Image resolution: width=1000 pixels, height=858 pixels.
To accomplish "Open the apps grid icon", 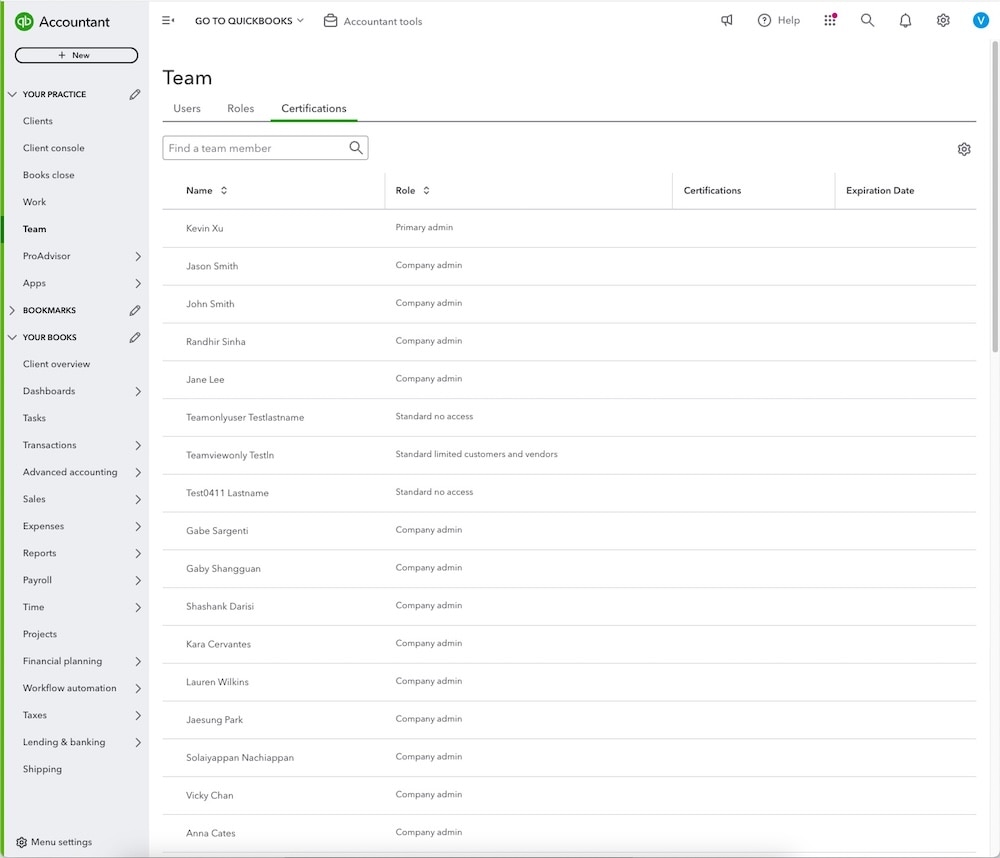I will 830,19.
